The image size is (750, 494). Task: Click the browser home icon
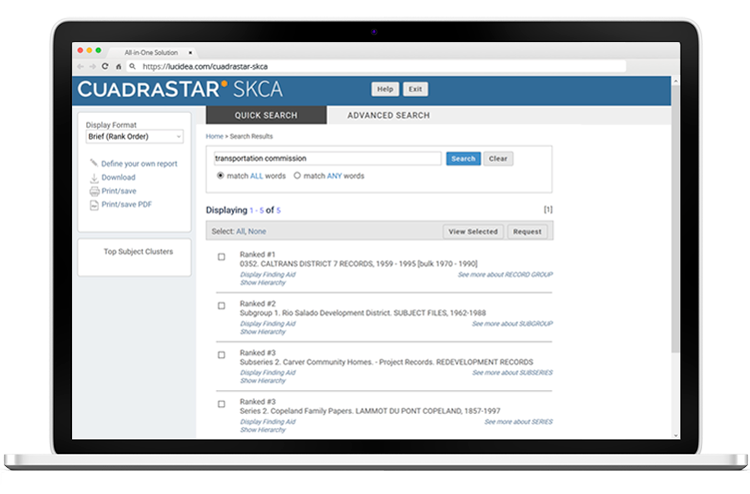(118, 66)
